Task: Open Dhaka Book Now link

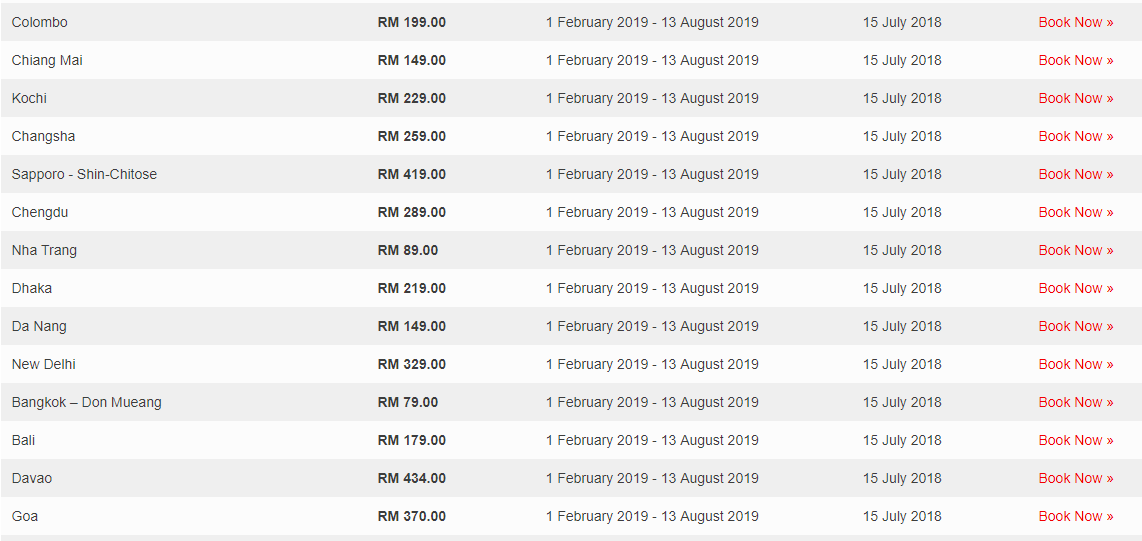Action: (x=1075, y=288)
